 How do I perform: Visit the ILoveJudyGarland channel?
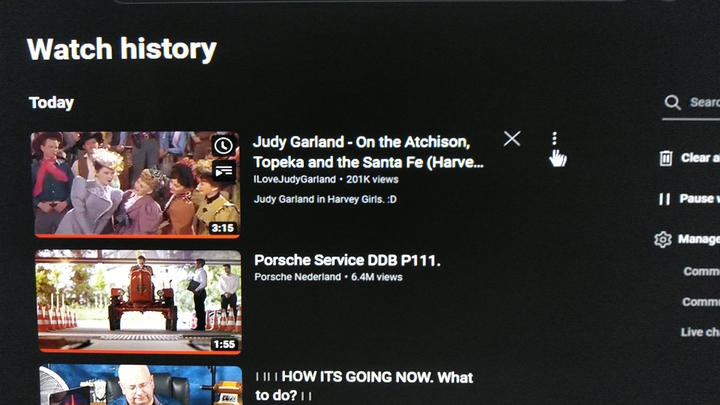point(294,180)
